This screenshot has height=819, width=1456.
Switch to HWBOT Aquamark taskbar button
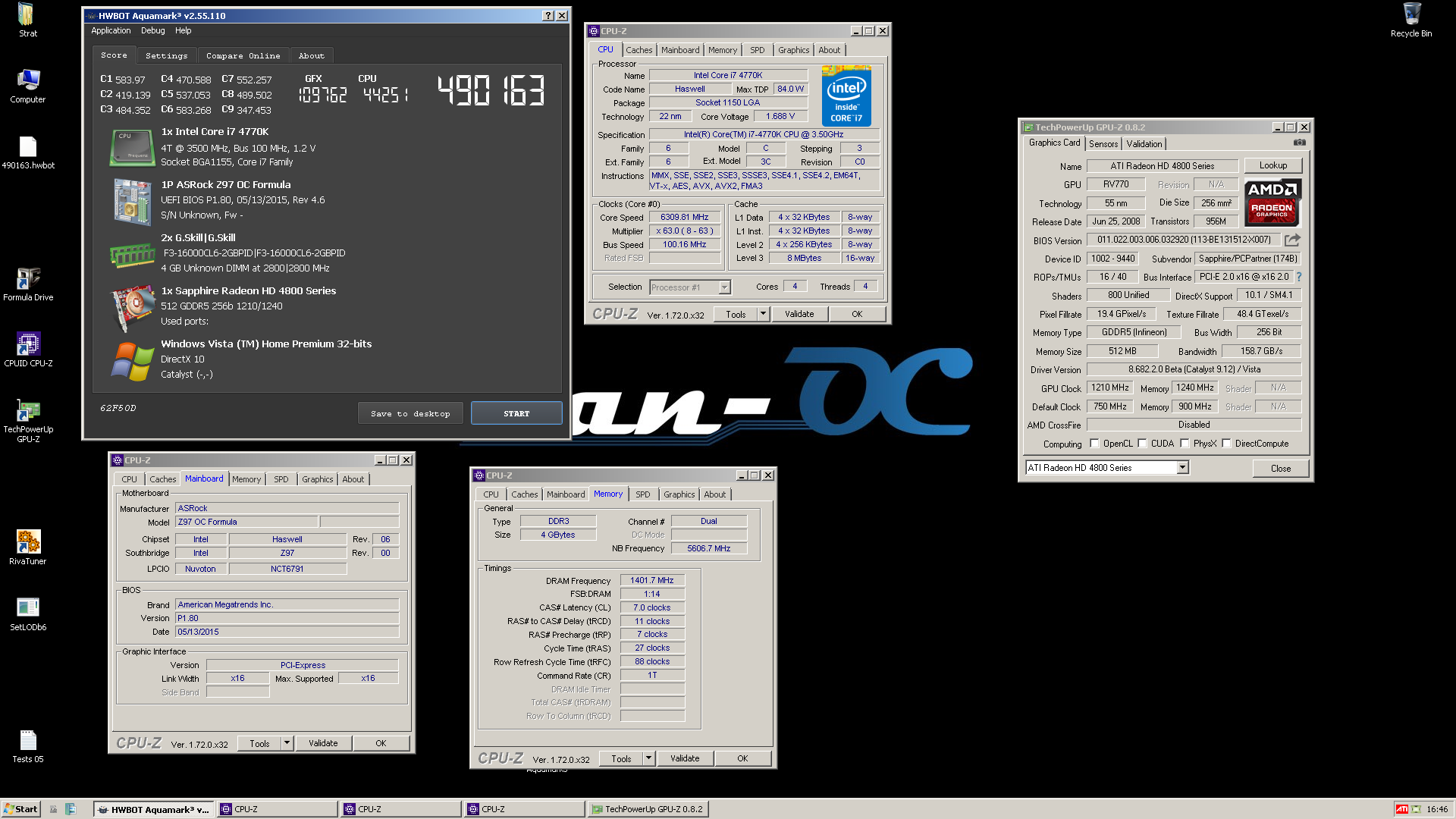[x=155, y=809]
